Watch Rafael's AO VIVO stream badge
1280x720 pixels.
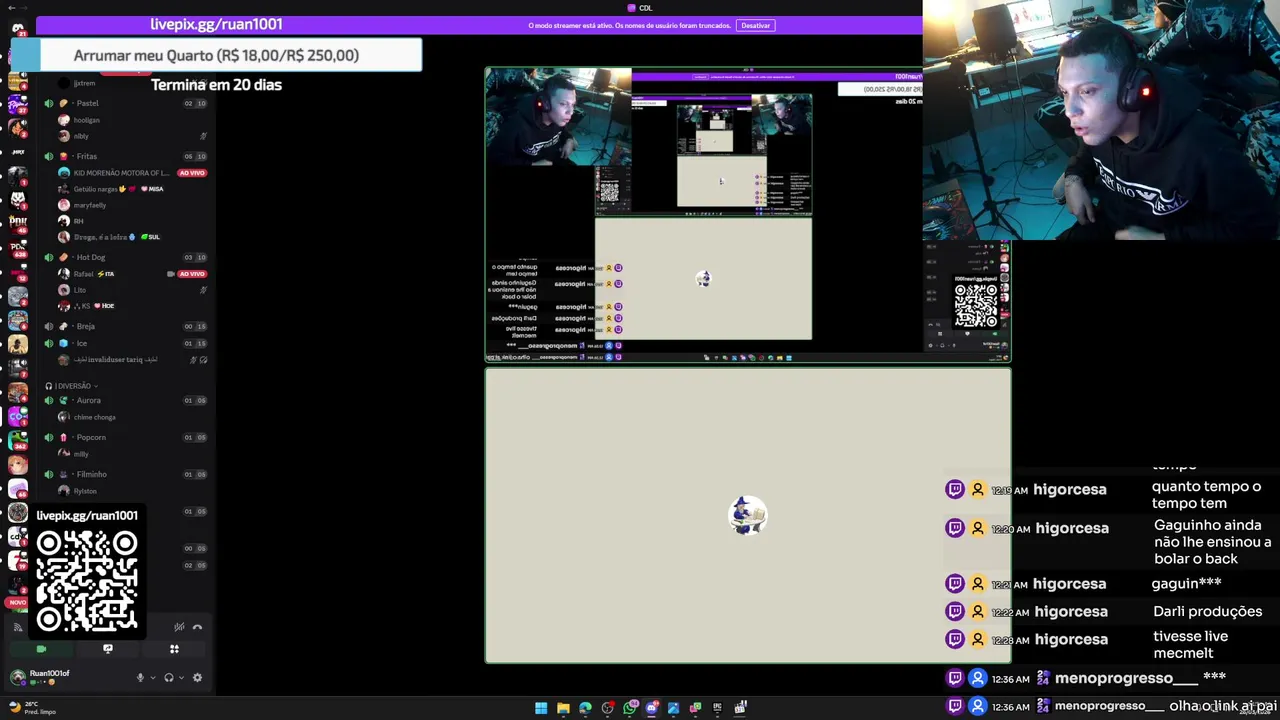click(x=192, y=274)
